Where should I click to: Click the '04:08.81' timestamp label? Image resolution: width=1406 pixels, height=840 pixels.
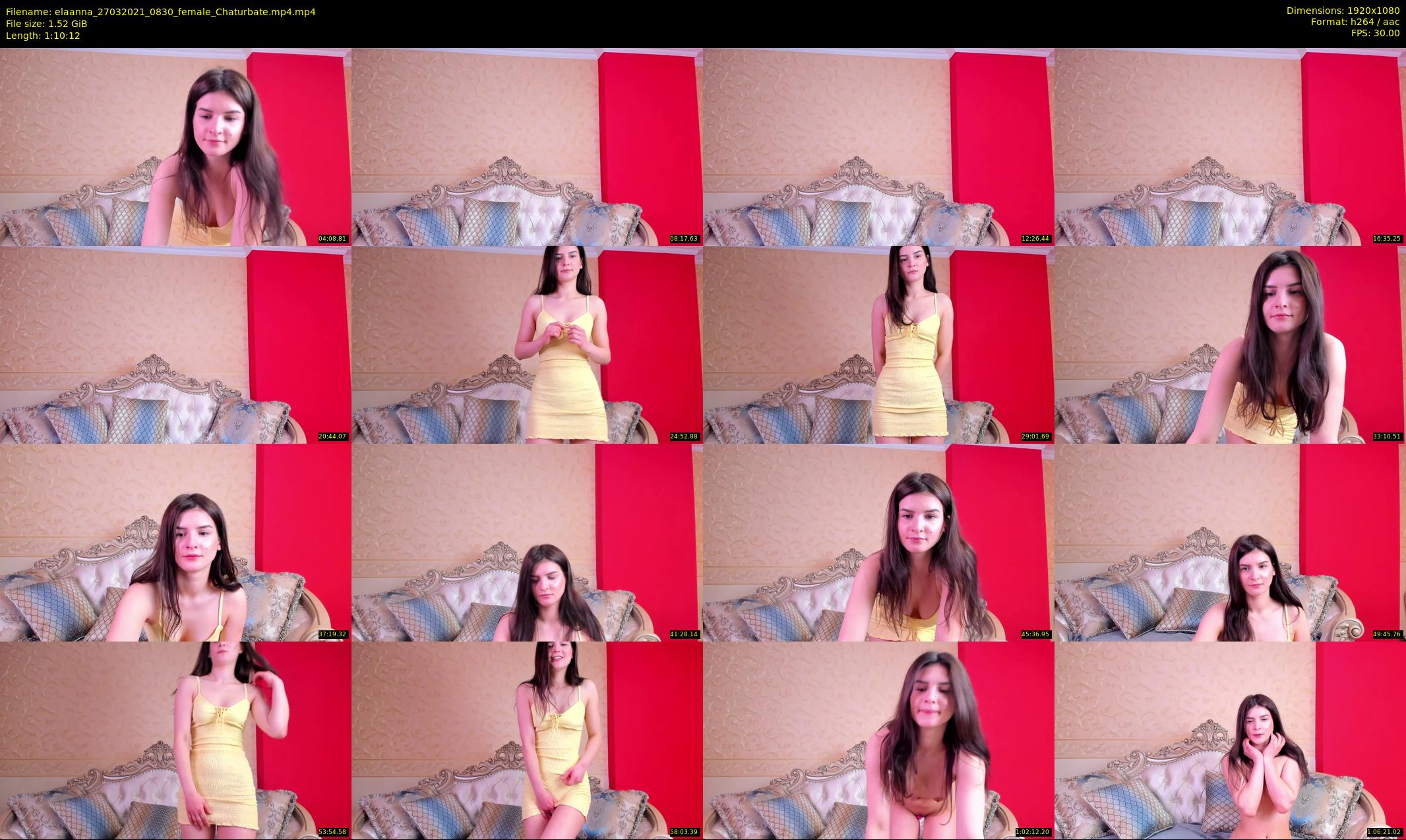(332, 239)
